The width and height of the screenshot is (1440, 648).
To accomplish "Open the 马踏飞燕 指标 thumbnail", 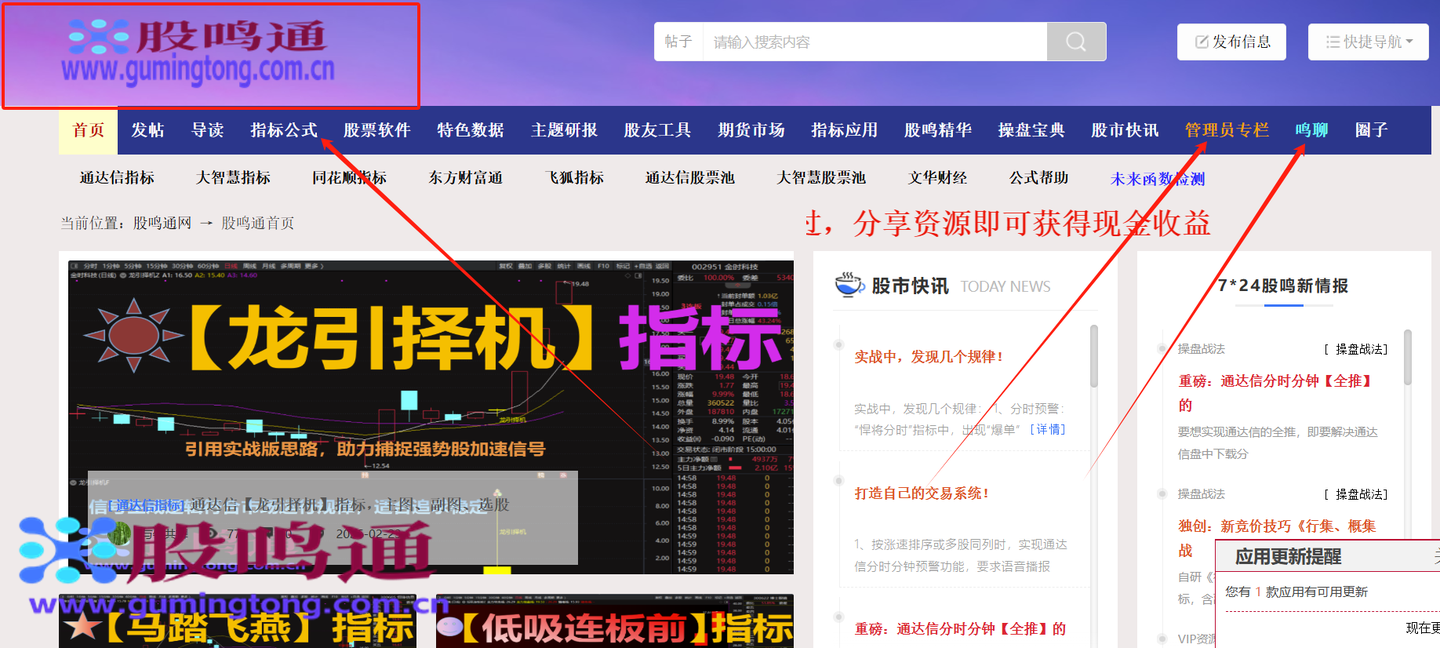I will pyautogui.click(x=239, y=621).
